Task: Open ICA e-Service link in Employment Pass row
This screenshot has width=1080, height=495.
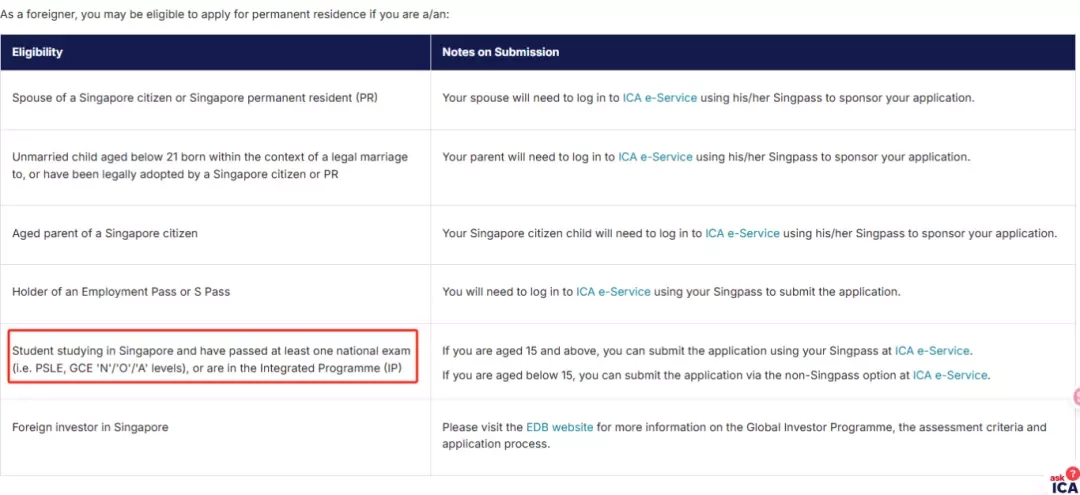Action: (613, 292)
